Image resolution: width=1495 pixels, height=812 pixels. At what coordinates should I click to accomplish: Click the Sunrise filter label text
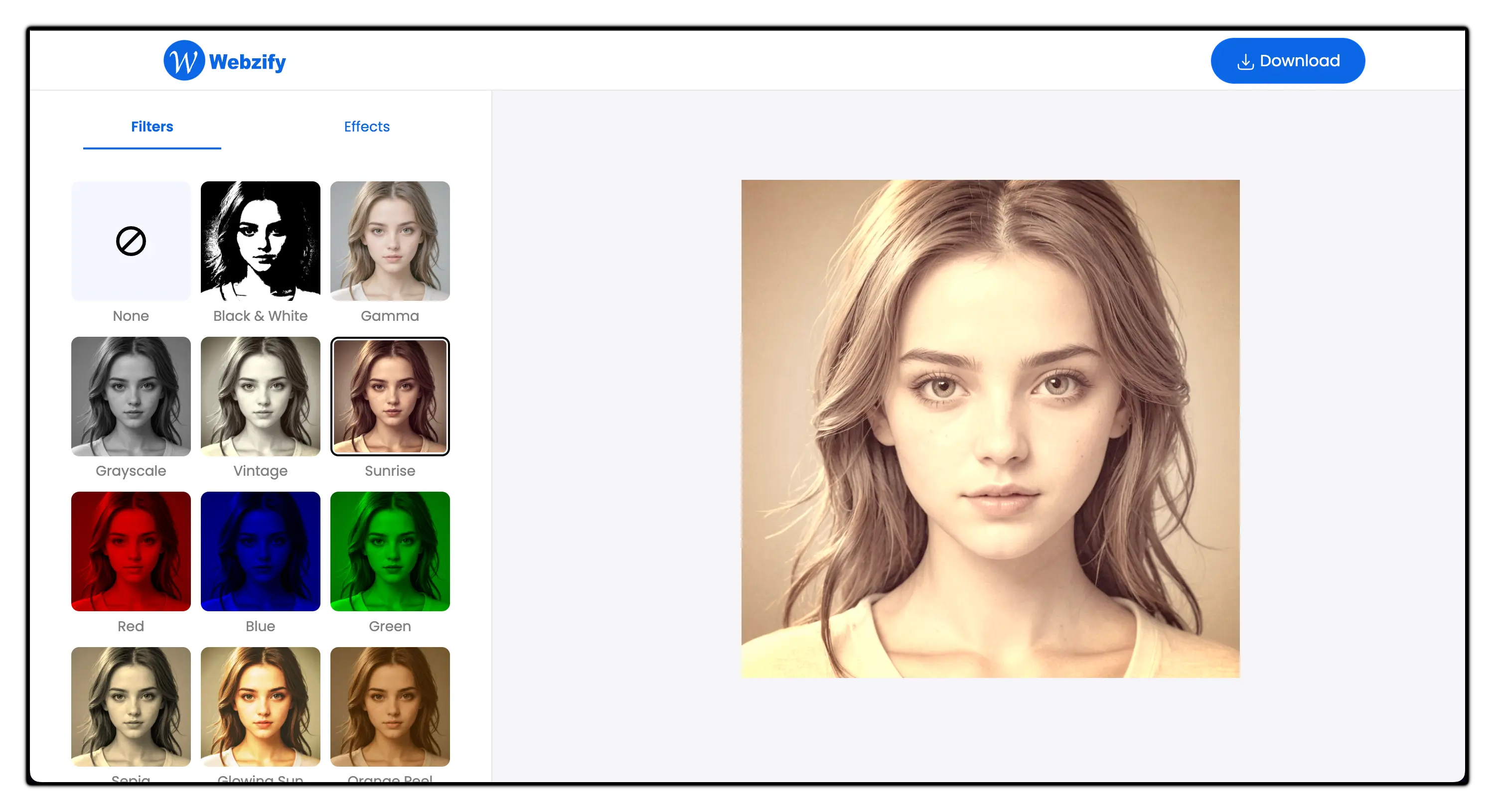pos(389,471)
